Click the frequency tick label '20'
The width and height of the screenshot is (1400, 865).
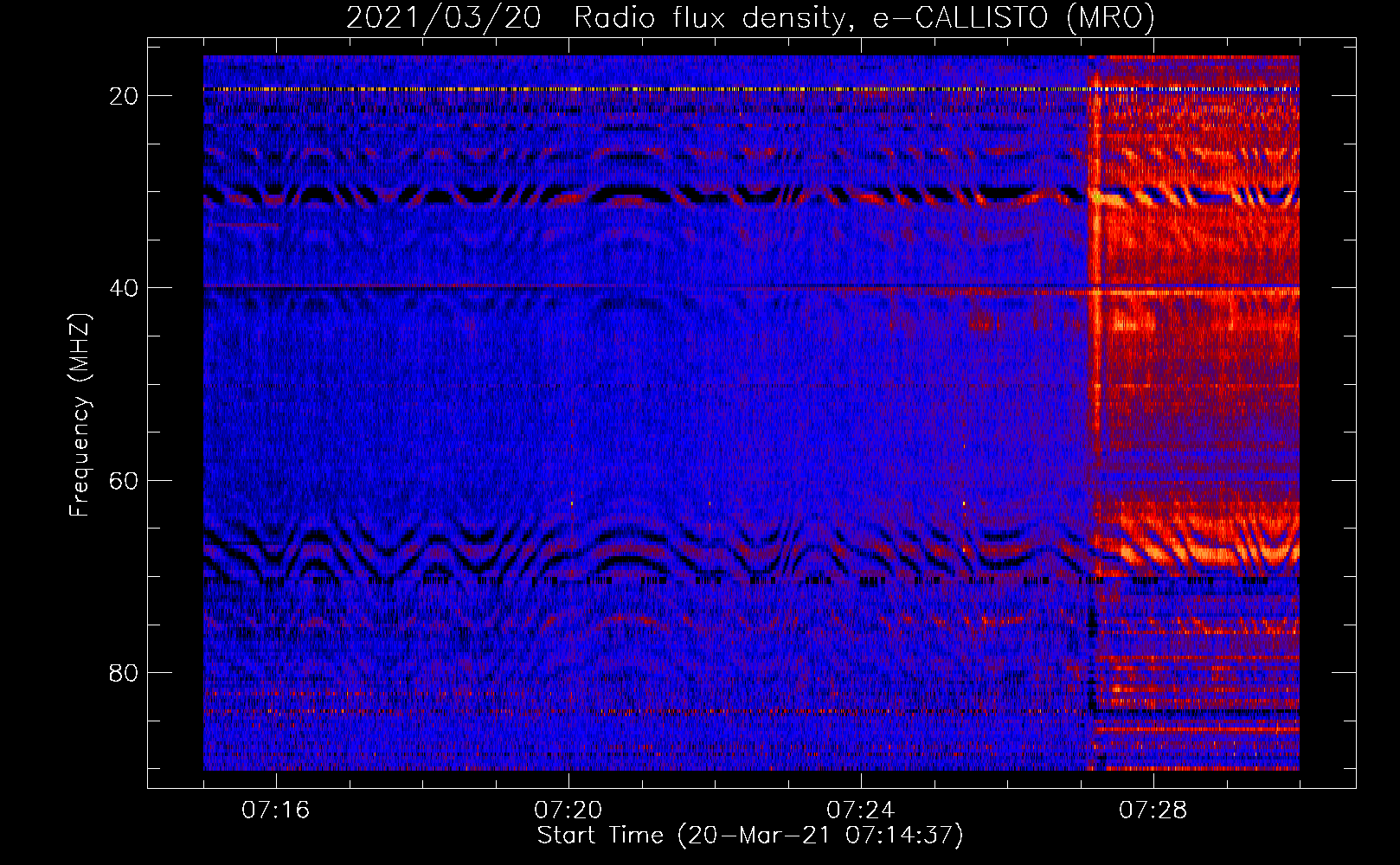tap(125, 96)
